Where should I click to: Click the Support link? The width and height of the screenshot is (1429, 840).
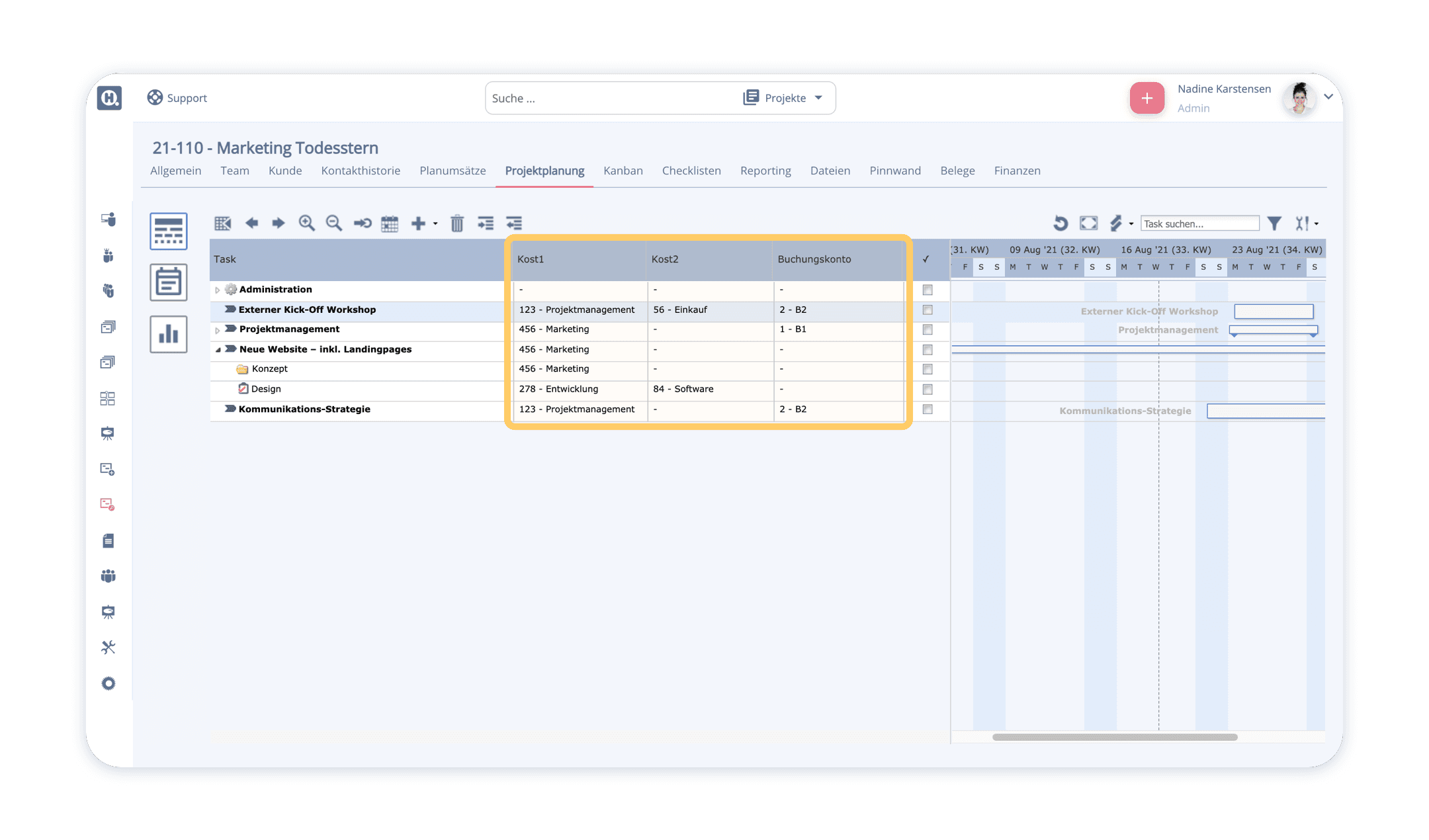[x=177, y=98]
